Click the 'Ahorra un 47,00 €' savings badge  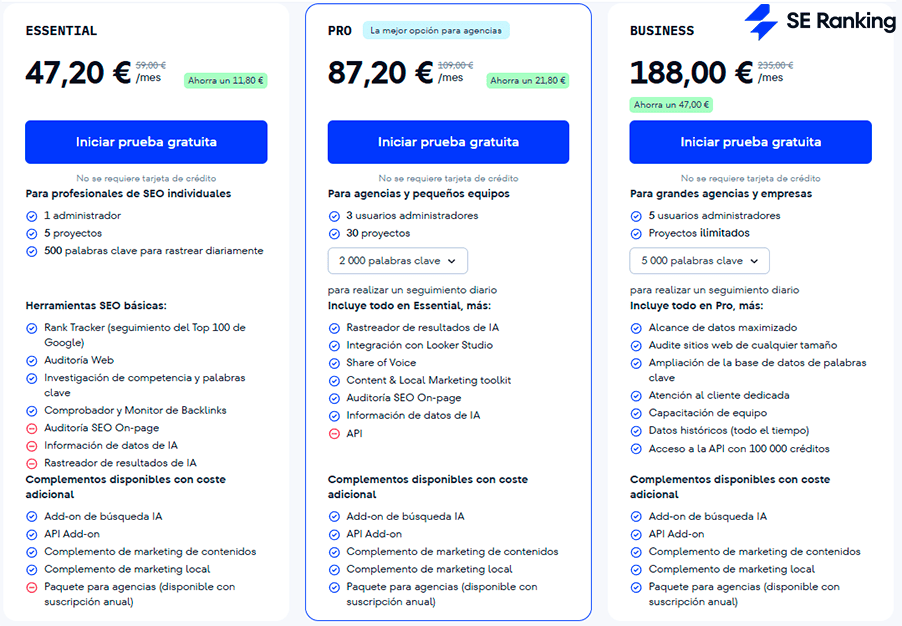coord(673,104)
